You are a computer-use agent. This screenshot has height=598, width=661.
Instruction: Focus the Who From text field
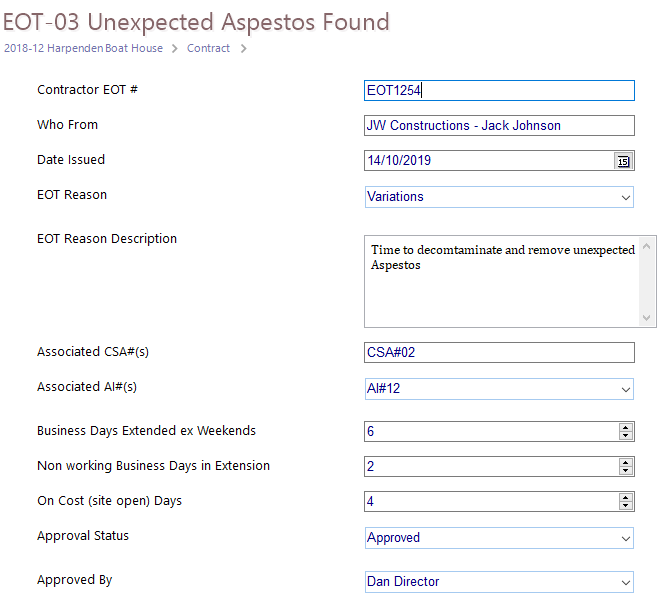tap(499, 126)
